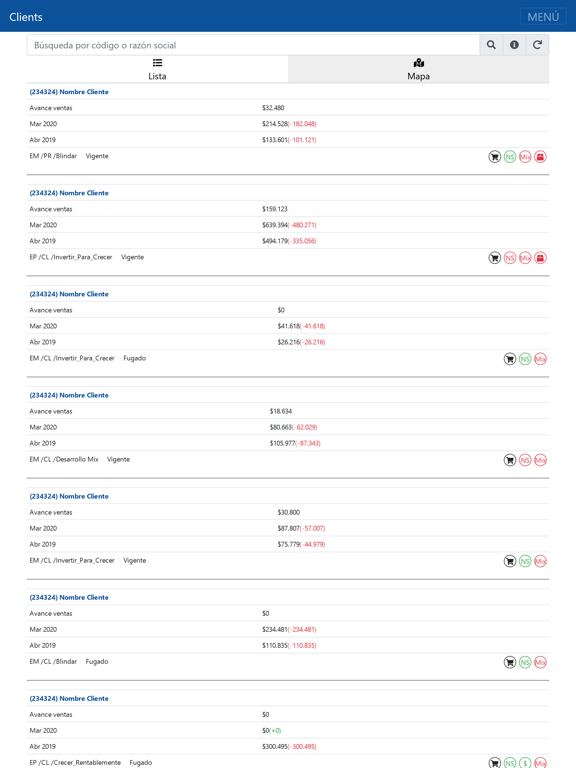Click the search magnifier icon
This screenshot has width=576, height=768.
[x=491, y=45]
